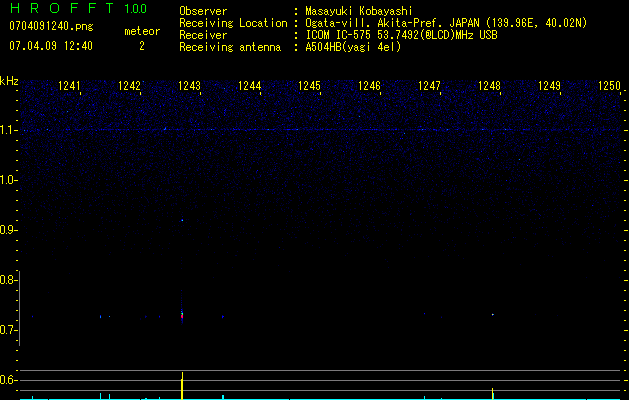Select the A504HB(yagi 4el) antenna text
The height and width of the screenshot is (400, 629).
point(353,47)
